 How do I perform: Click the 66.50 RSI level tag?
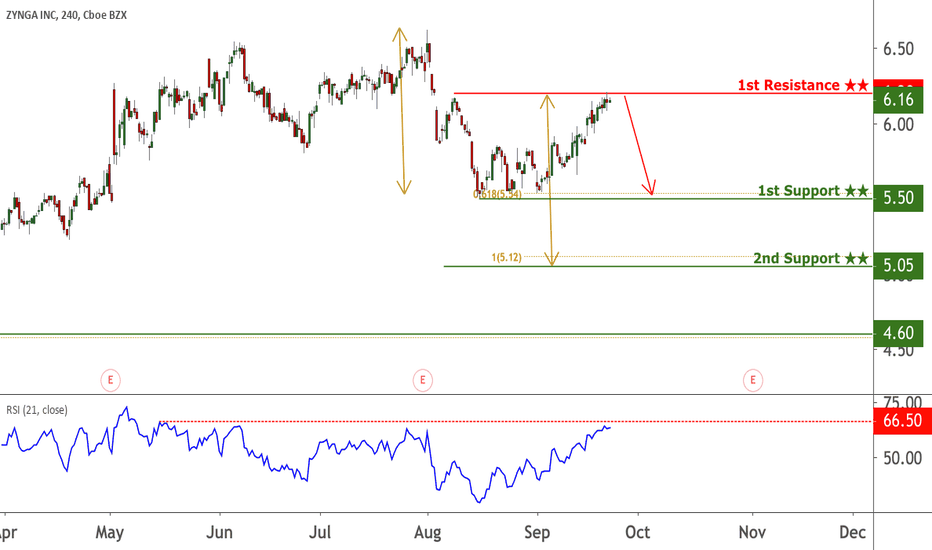pyautogui.click(x=902, y=421)
